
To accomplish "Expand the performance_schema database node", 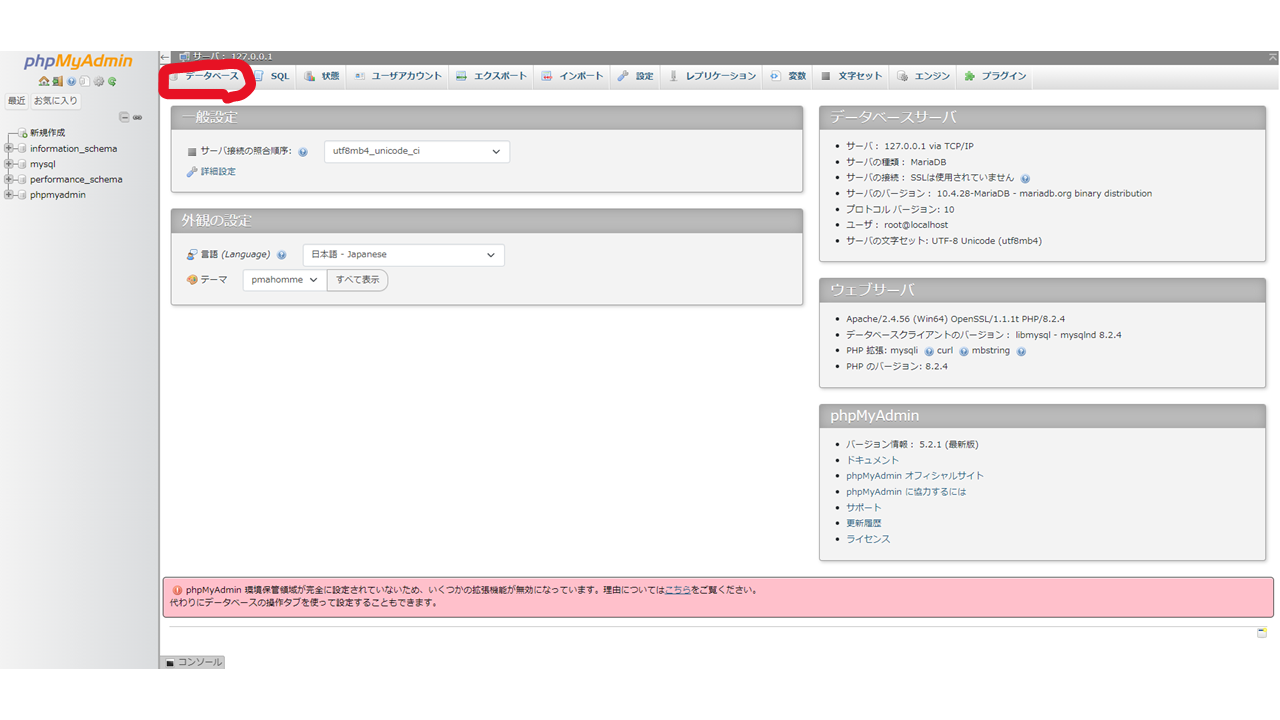I will click(x=8, y=180).
